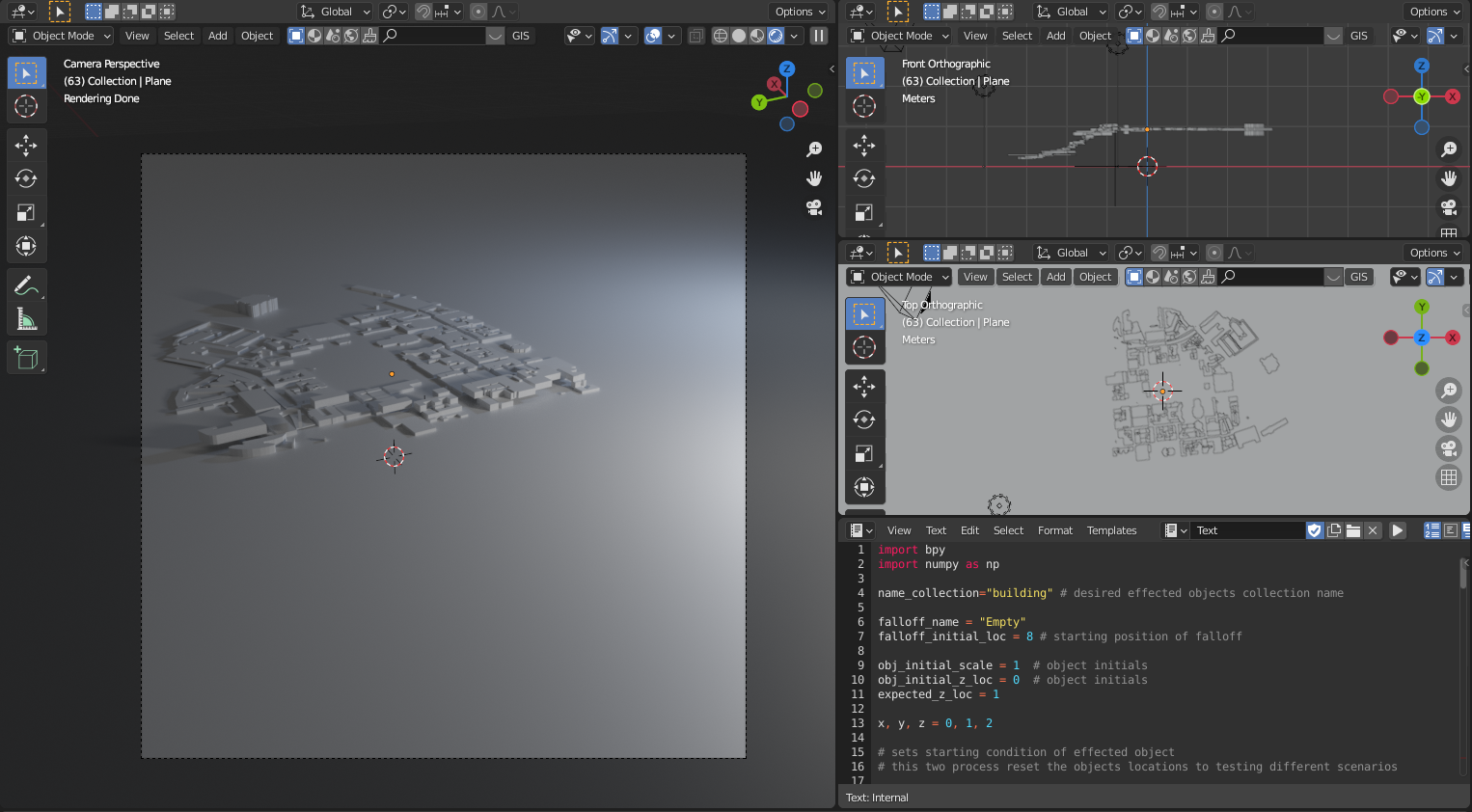Open Edit menu in text editor
The height and width of the screenshot is (812, 1472).
click(969, 530)
